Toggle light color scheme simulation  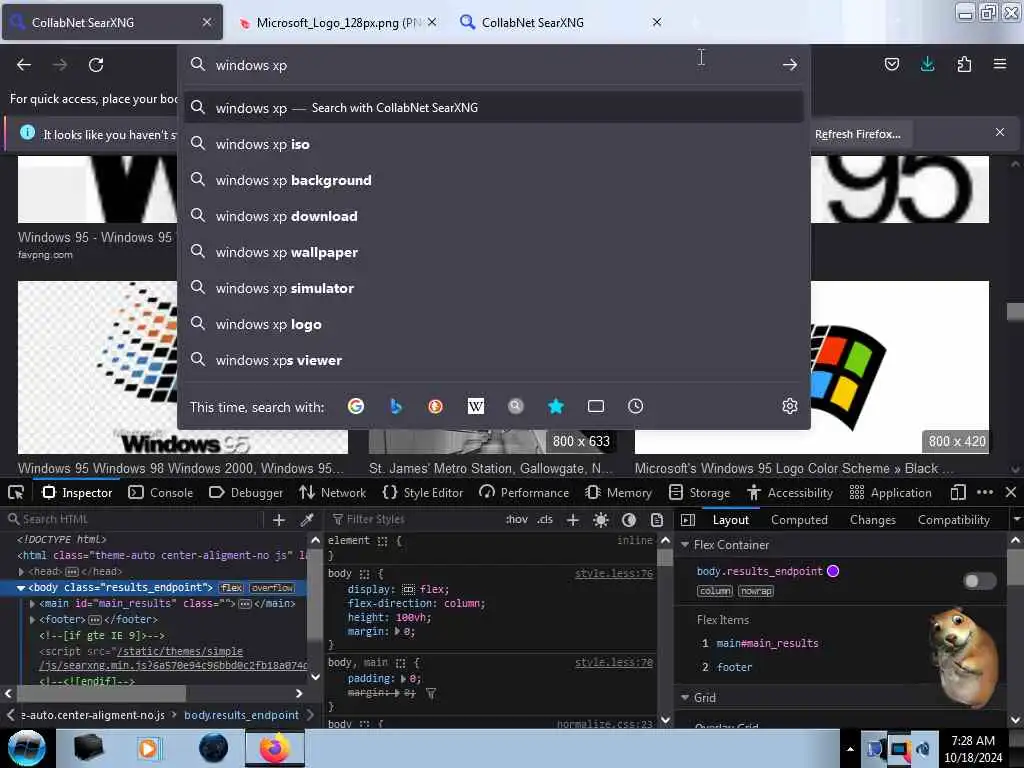tap(601, 520)
